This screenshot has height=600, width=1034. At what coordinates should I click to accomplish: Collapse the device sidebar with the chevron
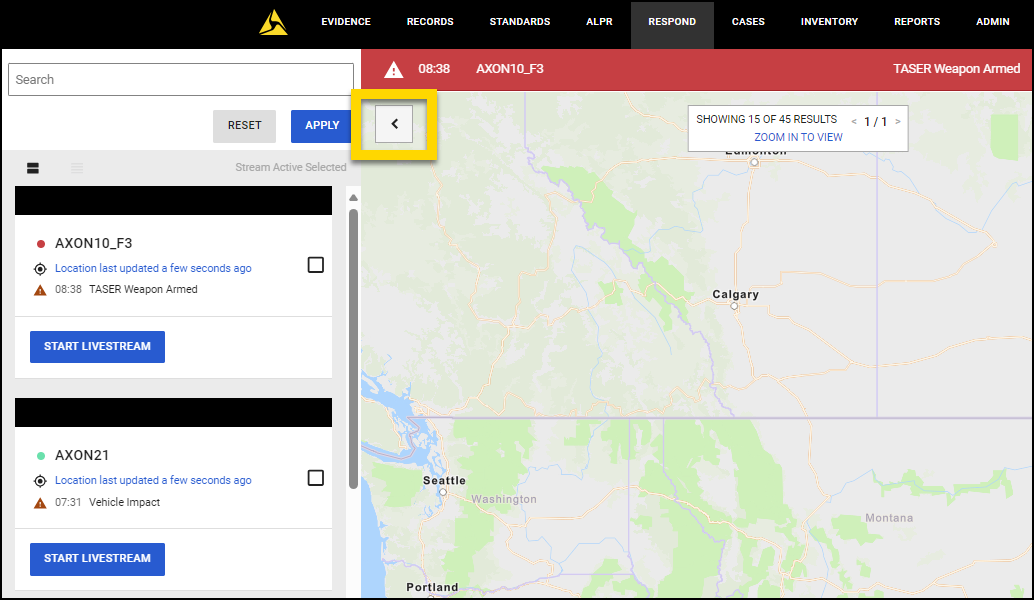394,124
